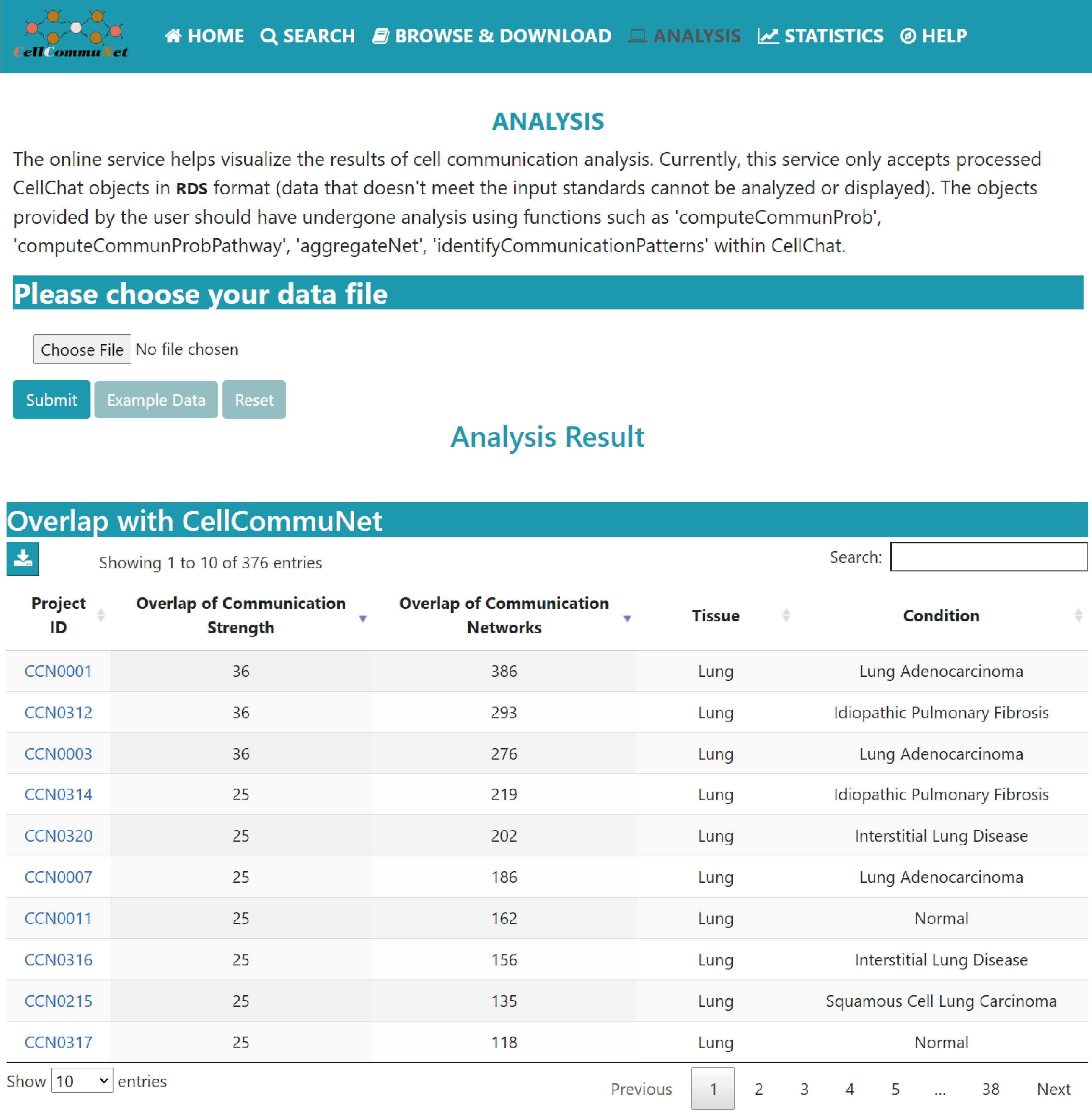Download the overlap table via download icon
The height and width of the screenshot is (1113, 1092).
pos(23,559)
